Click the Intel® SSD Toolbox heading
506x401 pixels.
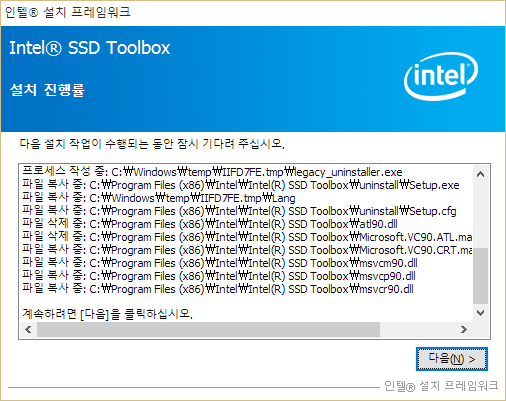point(90,48)
